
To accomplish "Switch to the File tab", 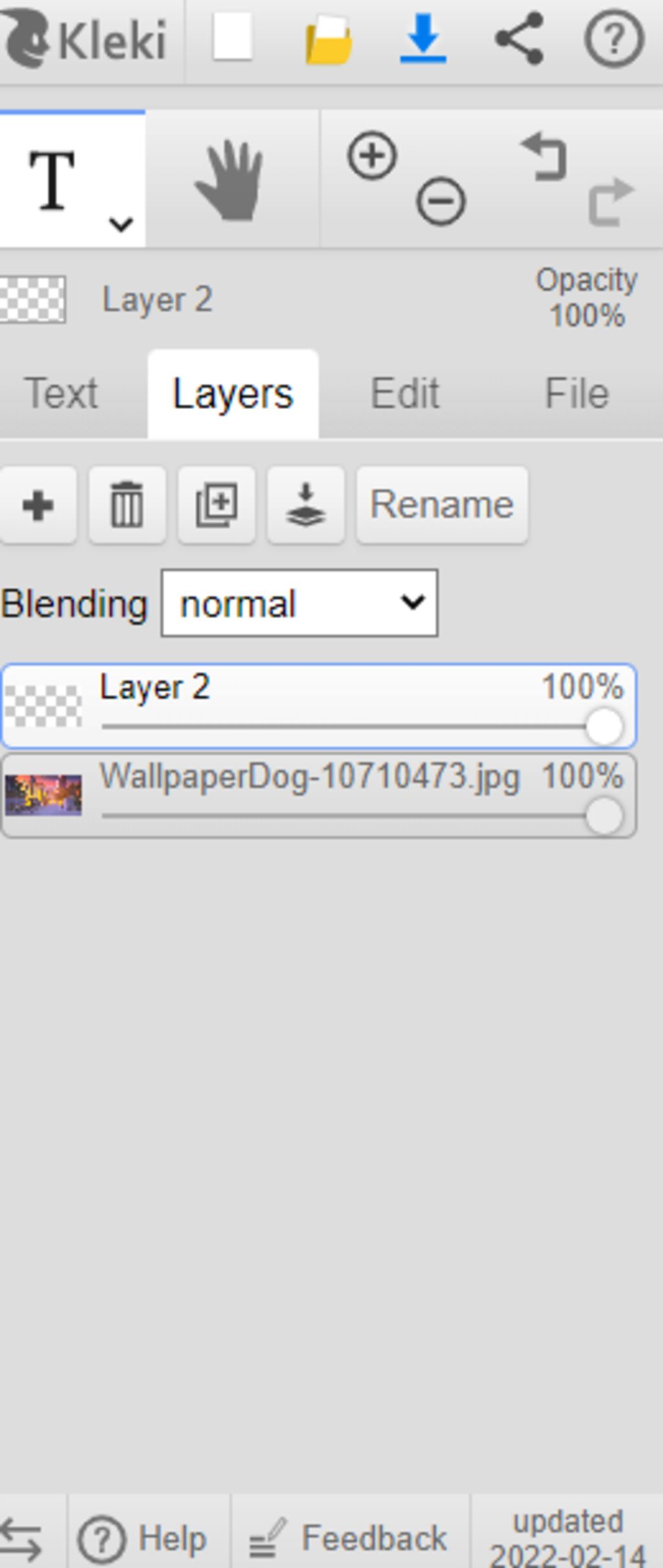I will click(x=577, y=394).
